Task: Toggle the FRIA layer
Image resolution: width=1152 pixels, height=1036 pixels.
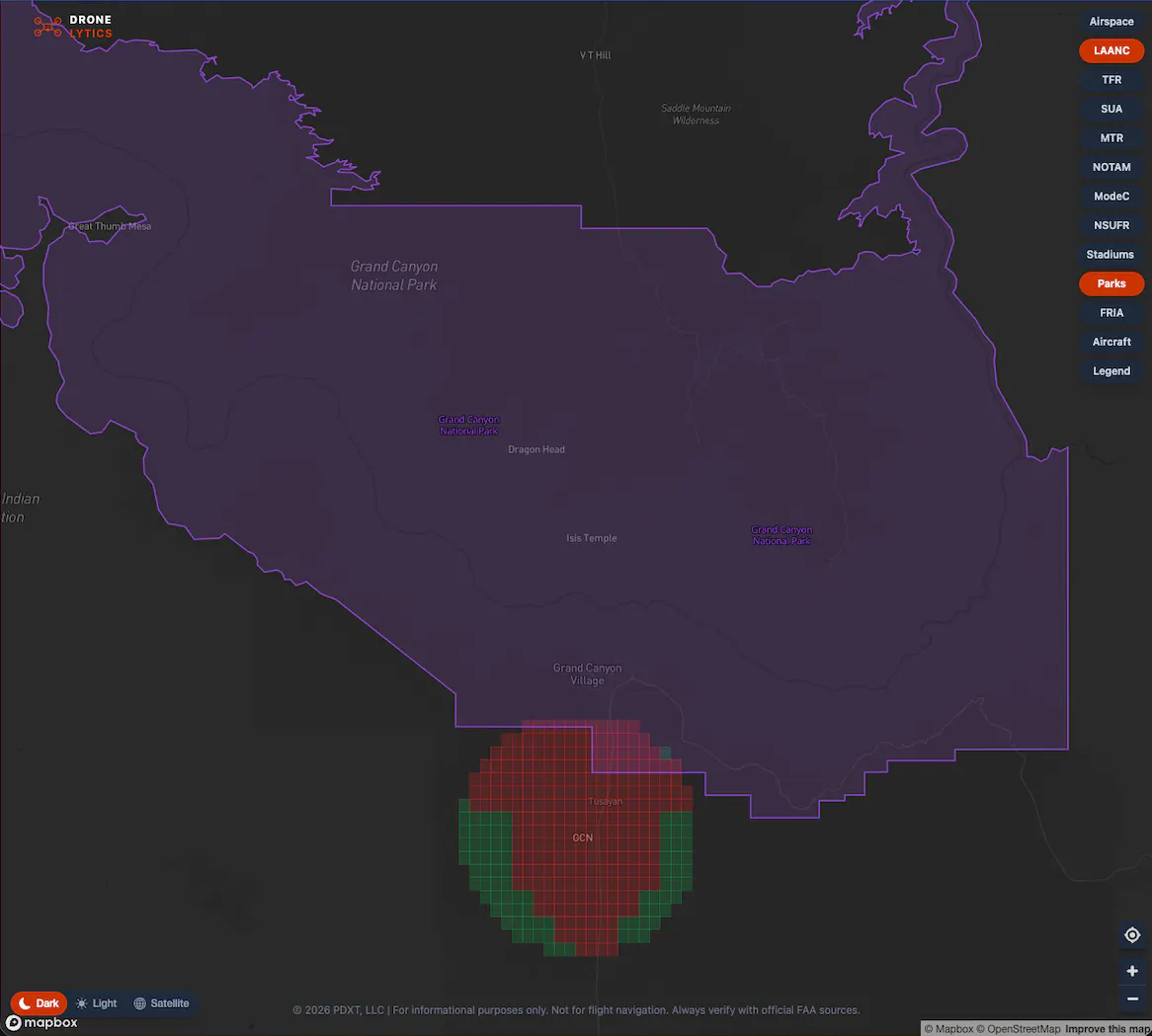Action: [x=1111, y=313]
